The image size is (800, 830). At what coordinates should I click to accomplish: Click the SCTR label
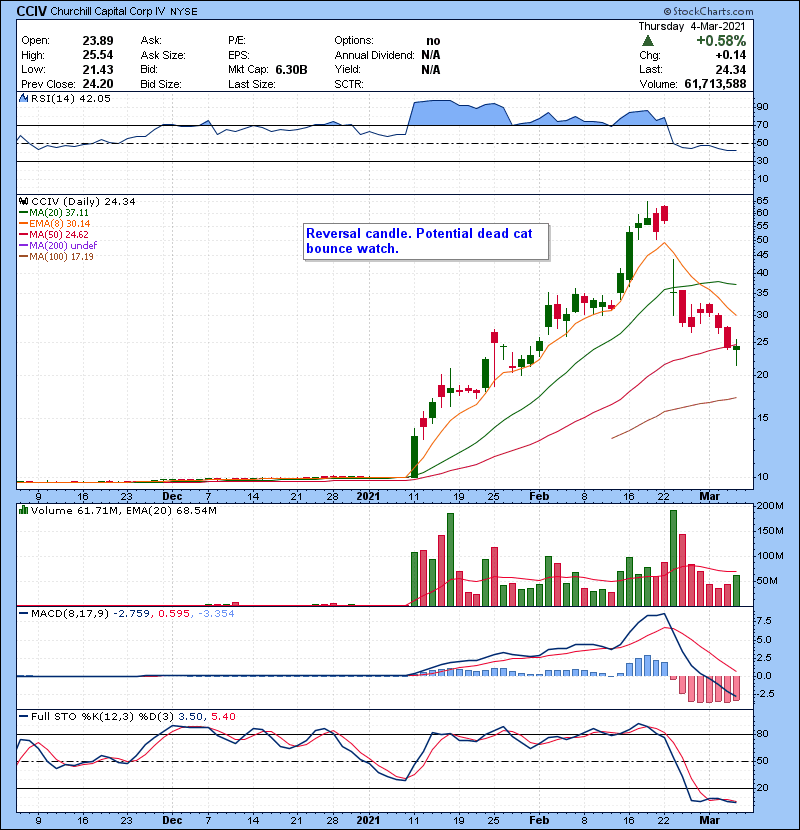point(349,84)
